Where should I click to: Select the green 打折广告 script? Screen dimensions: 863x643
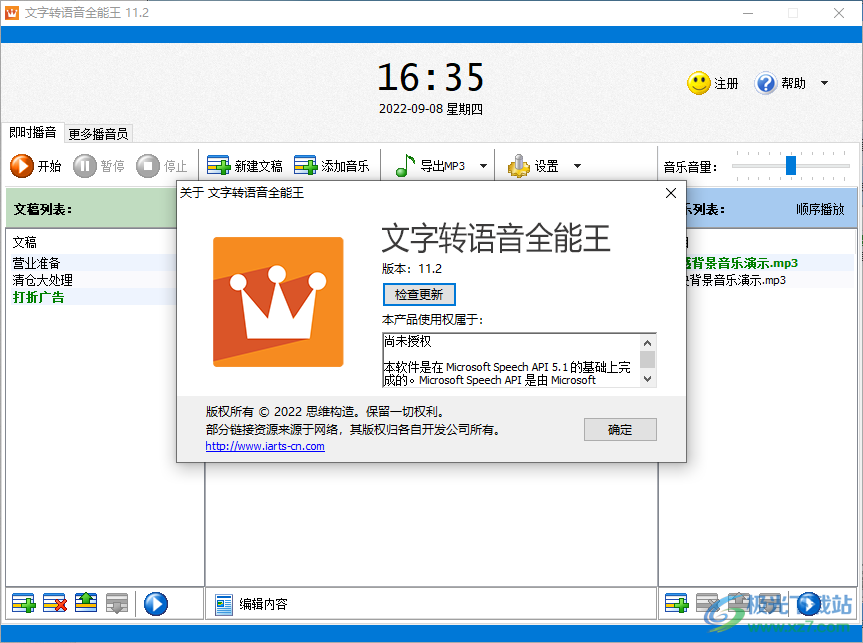[39, 297]
